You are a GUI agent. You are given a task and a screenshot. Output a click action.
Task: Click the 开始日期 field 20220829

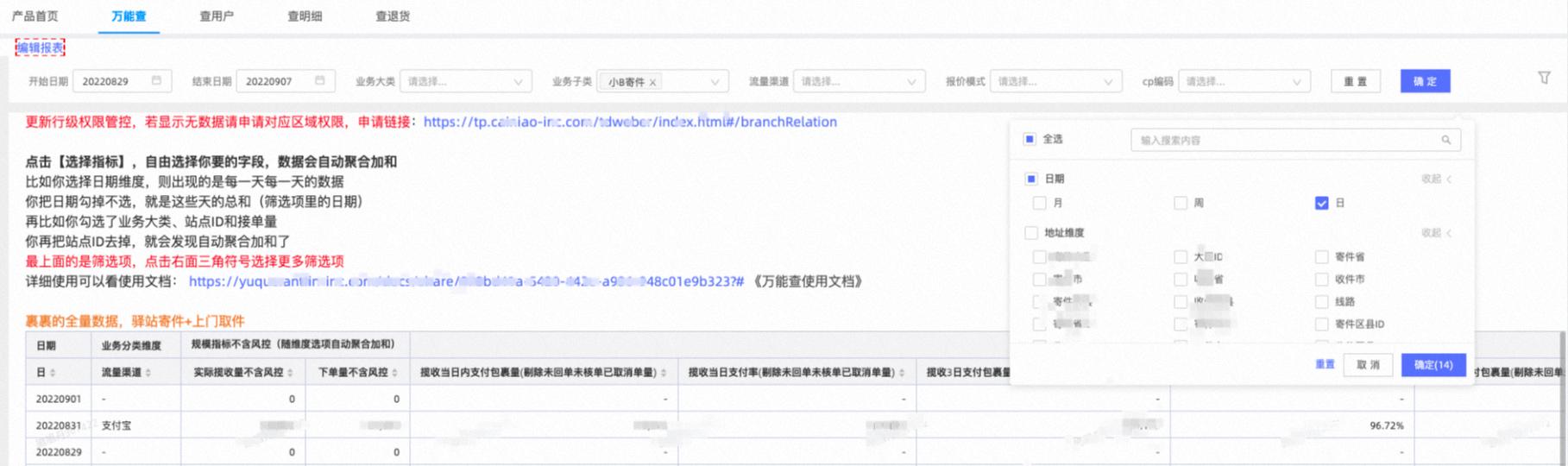coord(122,81)
